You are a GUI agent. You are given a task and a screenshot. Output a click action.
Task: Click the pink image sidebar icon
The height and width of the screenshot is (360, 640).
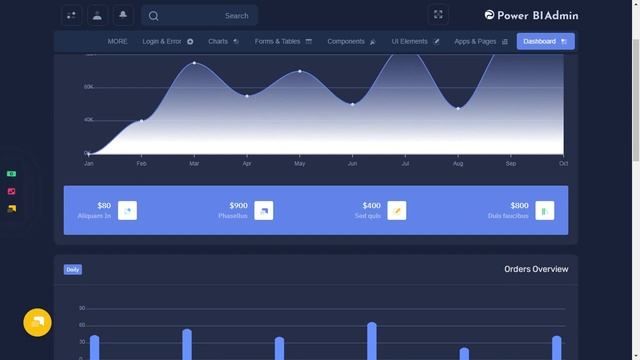point(11,191)
